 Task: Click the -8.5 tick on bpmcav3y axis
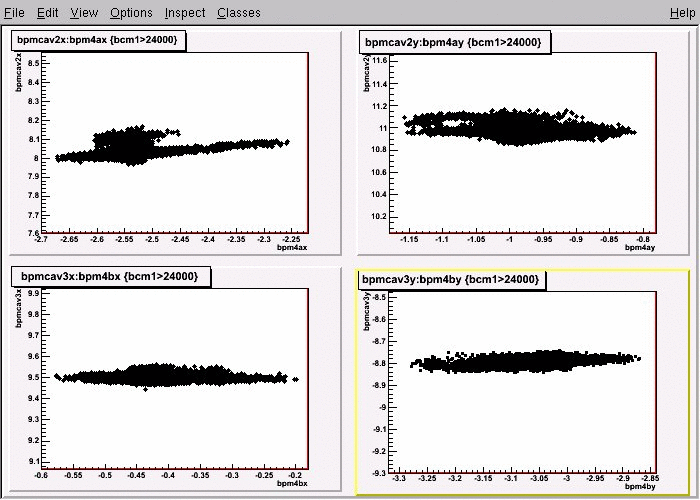click(379, 297)
